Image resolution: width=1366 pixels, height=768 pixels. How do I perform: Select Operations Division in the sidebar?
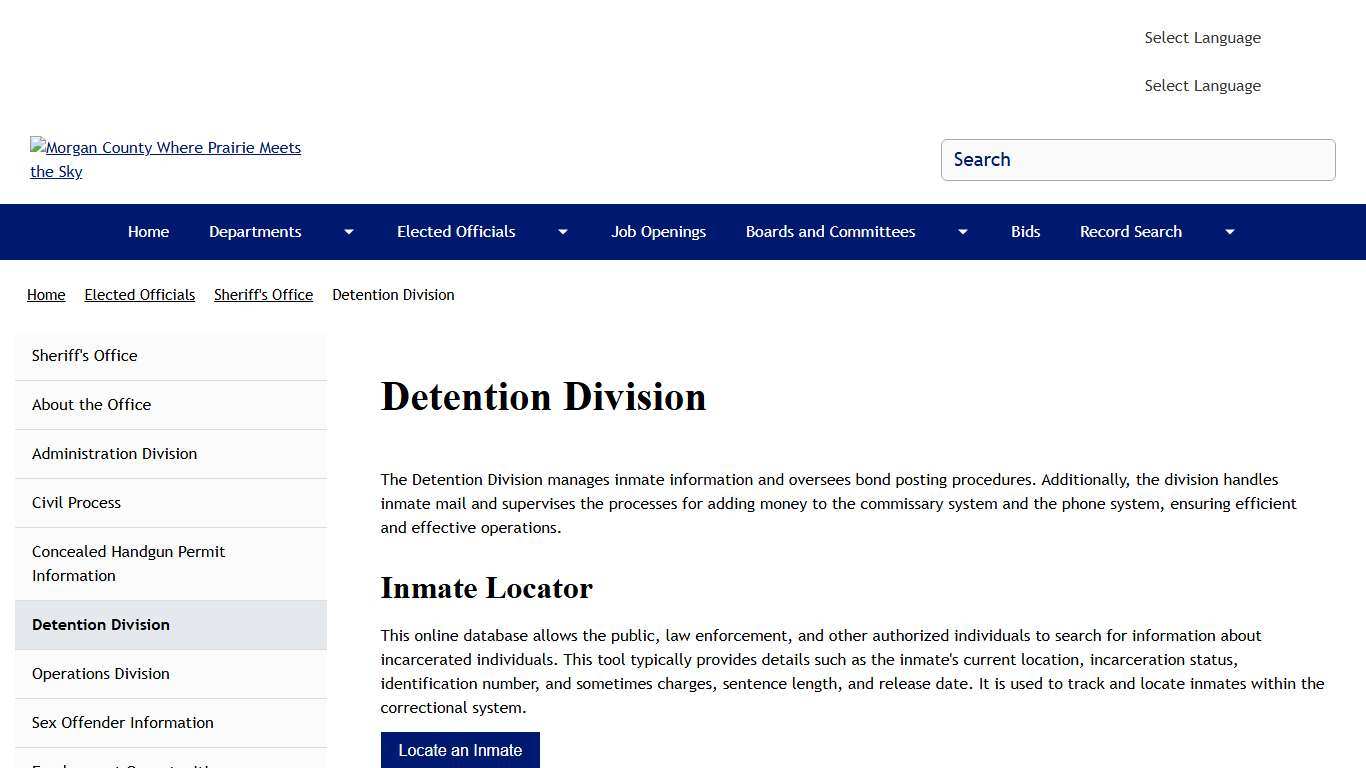pyautogui.click(x=100, y=673)
